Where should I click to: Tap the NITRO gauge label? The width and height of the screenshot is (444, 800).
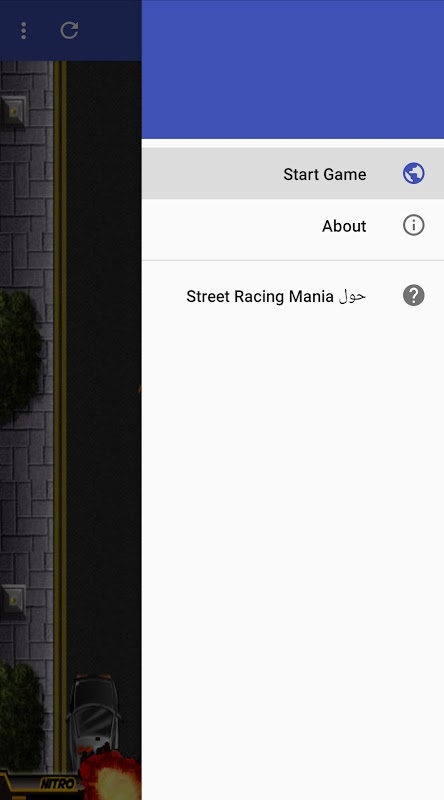[x=58, y=784]
